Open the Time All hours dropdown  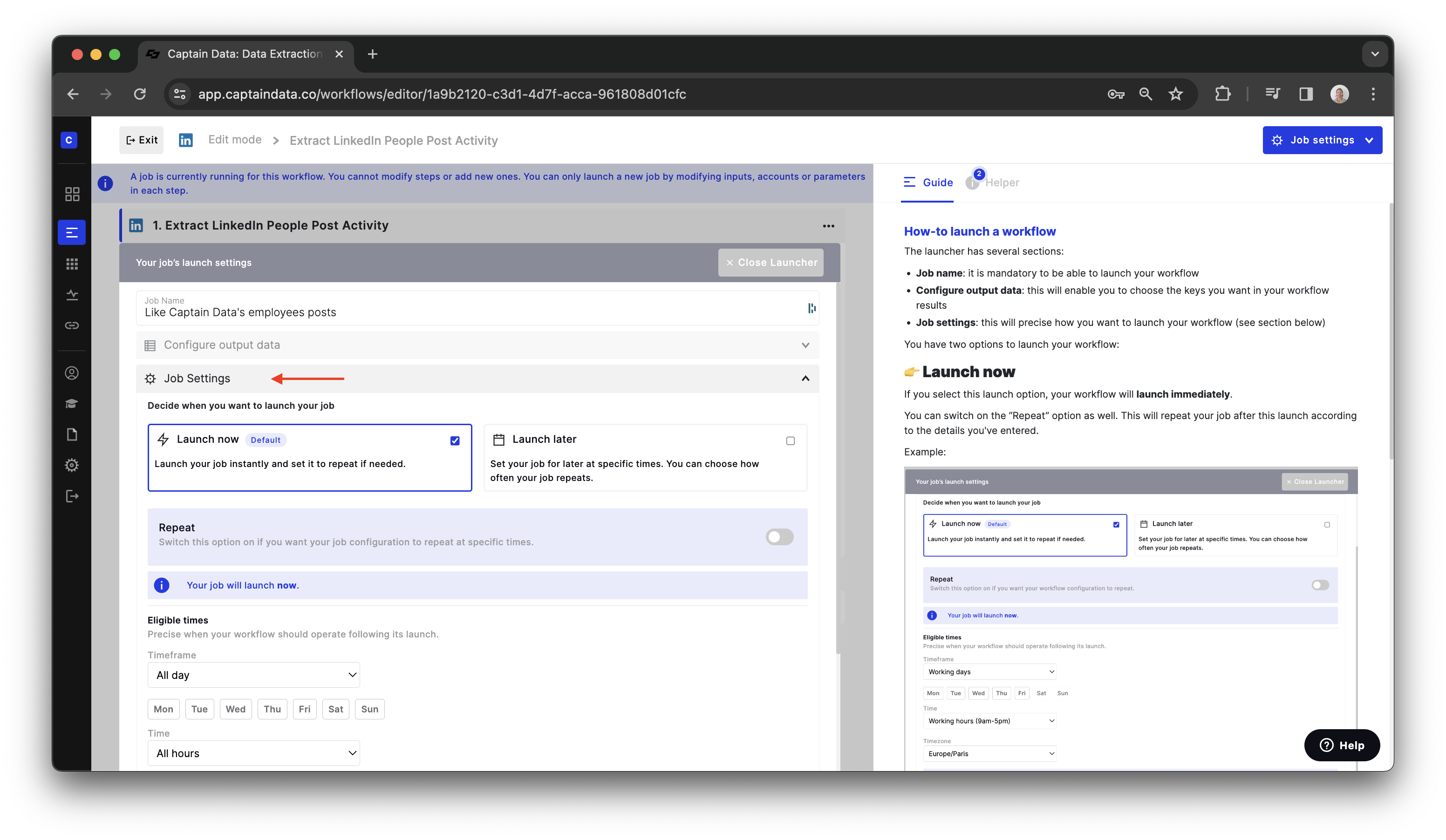click(253, 753)
